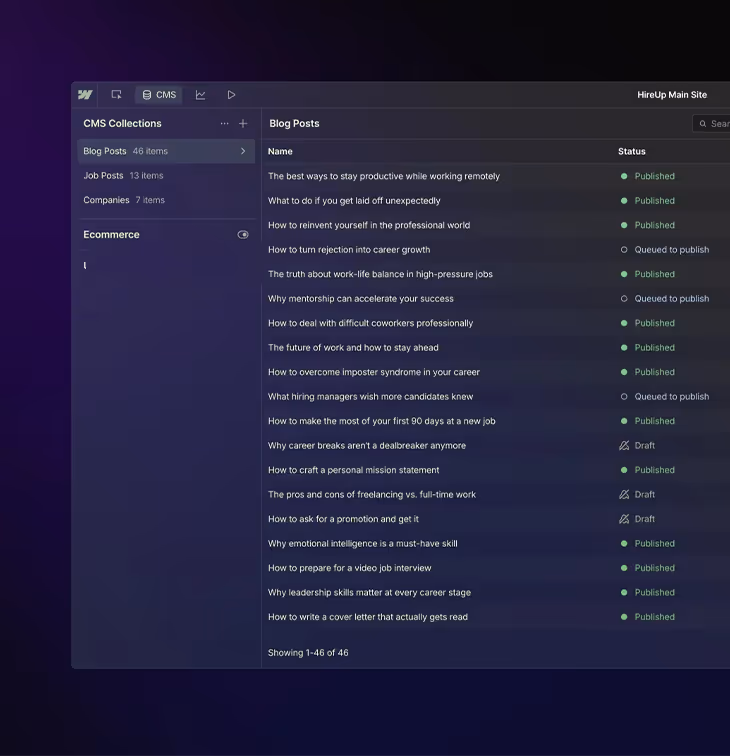The width and height of the screenshot is (730, 756).
Task: Open 'How to craft a personal mission statement'
Action: pos(353,470)
